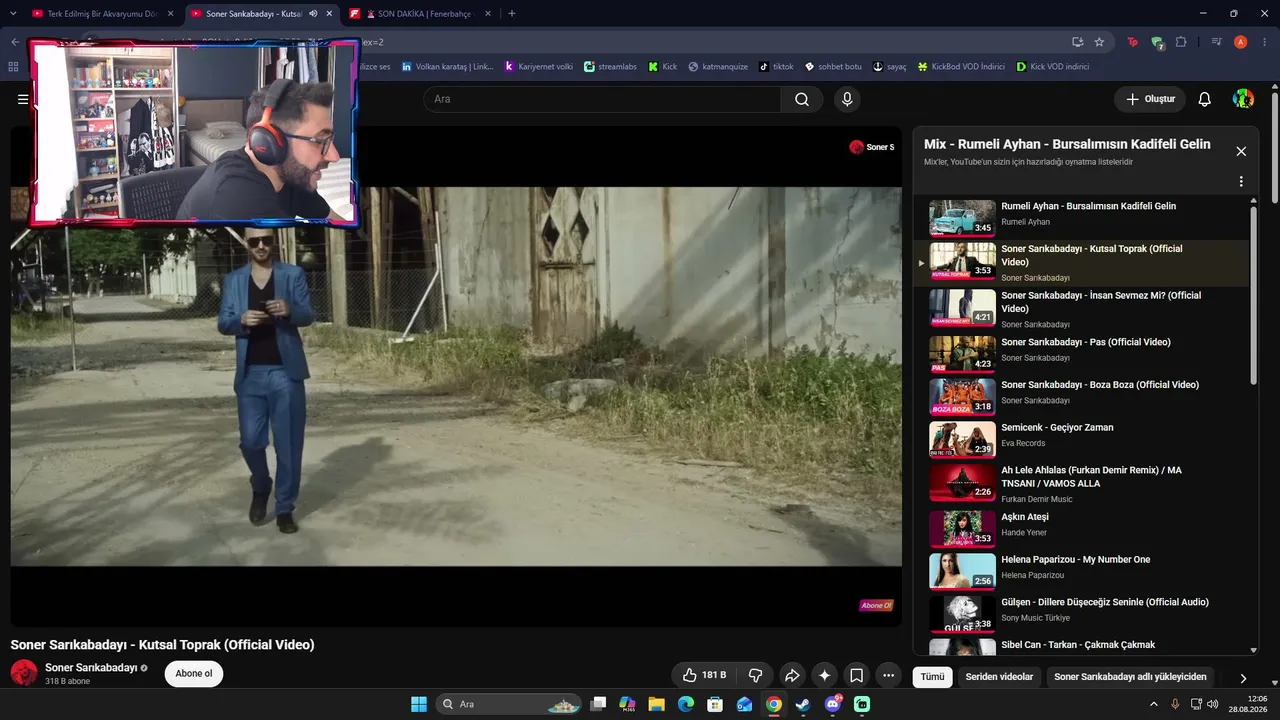Open Discord from the taskbar
1280x720 pixels.
832,704
